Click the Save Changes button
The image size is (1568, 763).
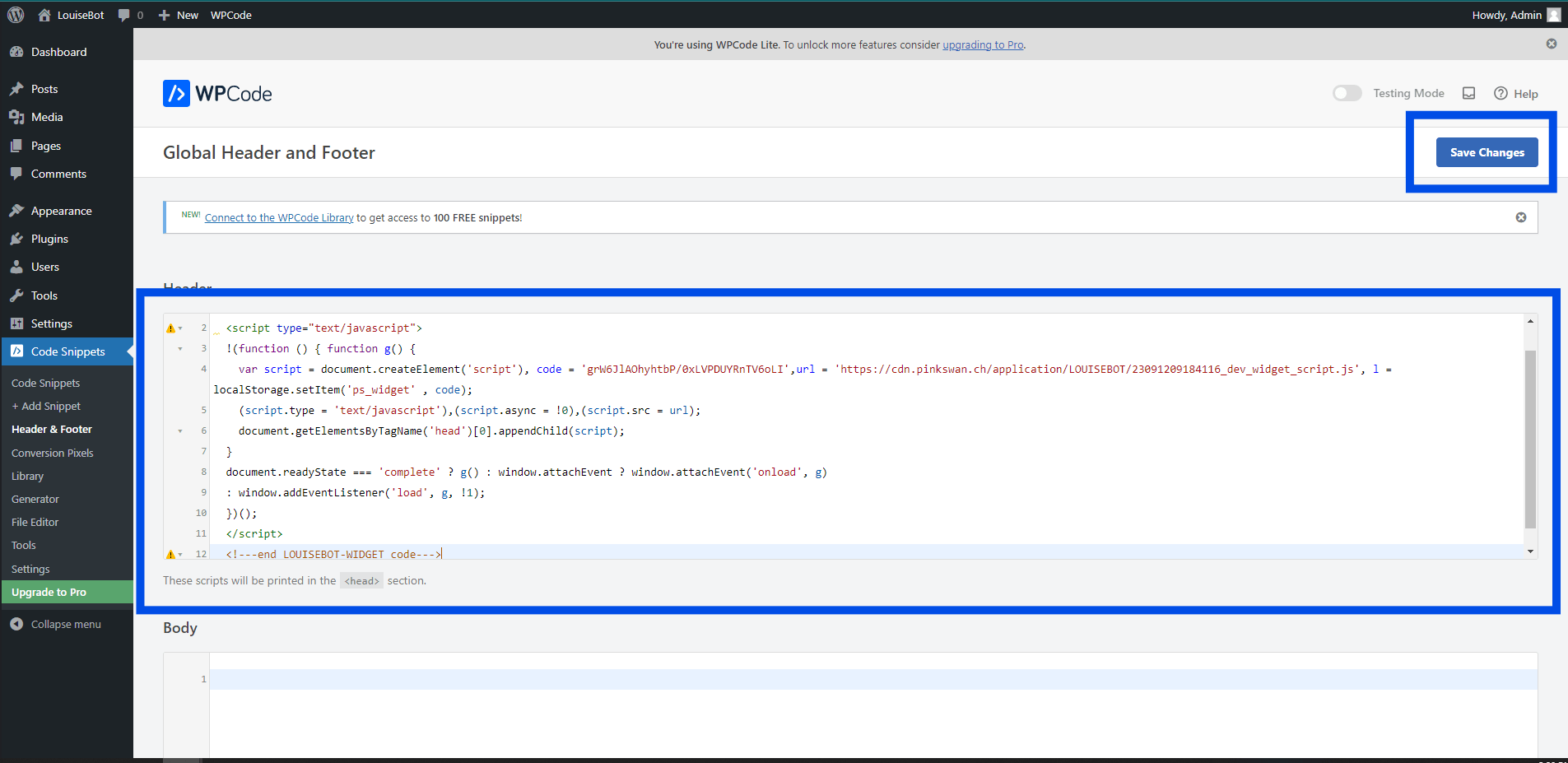pyautogui.click(x=1487, y=152)
